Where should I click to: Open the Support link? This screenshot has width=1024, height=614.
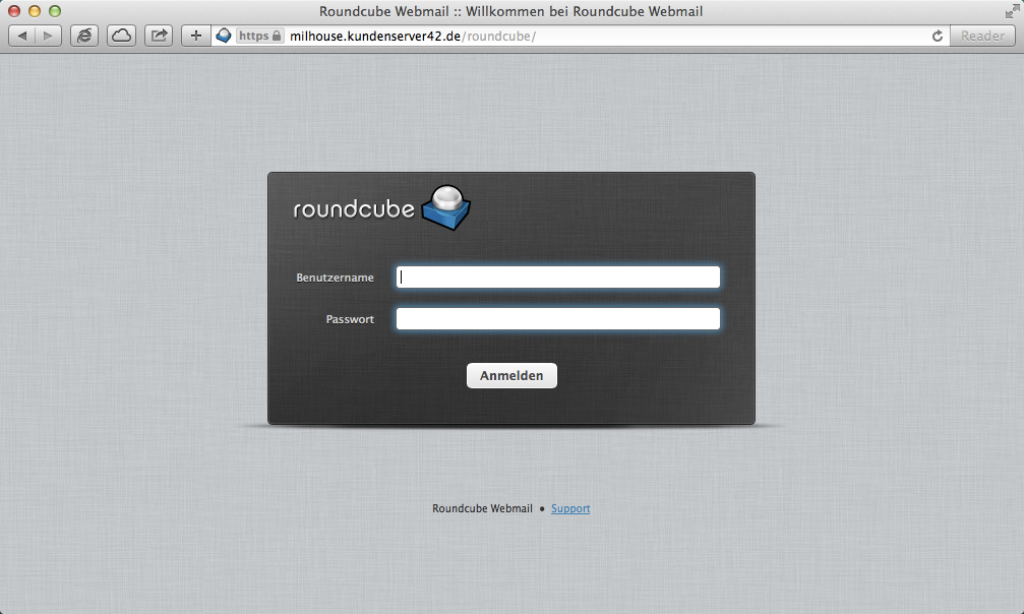[570, 508]
